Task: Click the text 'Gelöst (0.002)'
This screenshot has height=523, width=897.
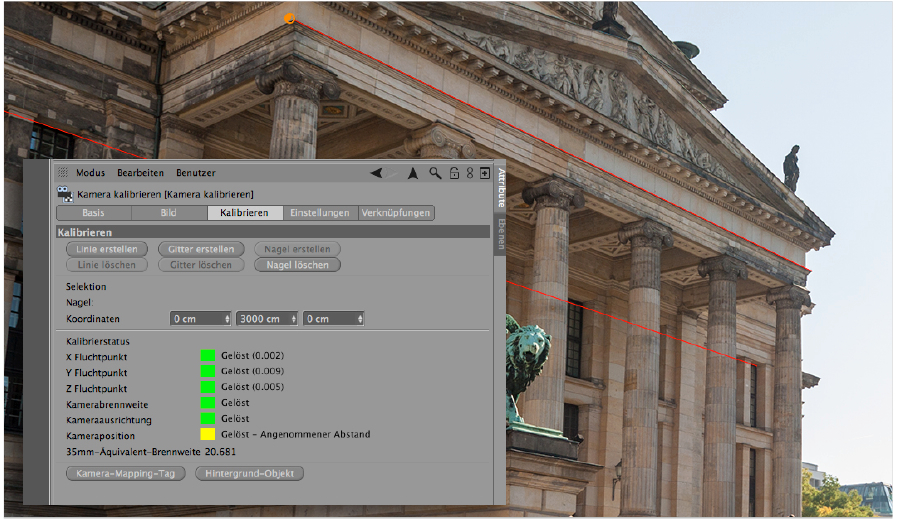Action: click(252, 356)
